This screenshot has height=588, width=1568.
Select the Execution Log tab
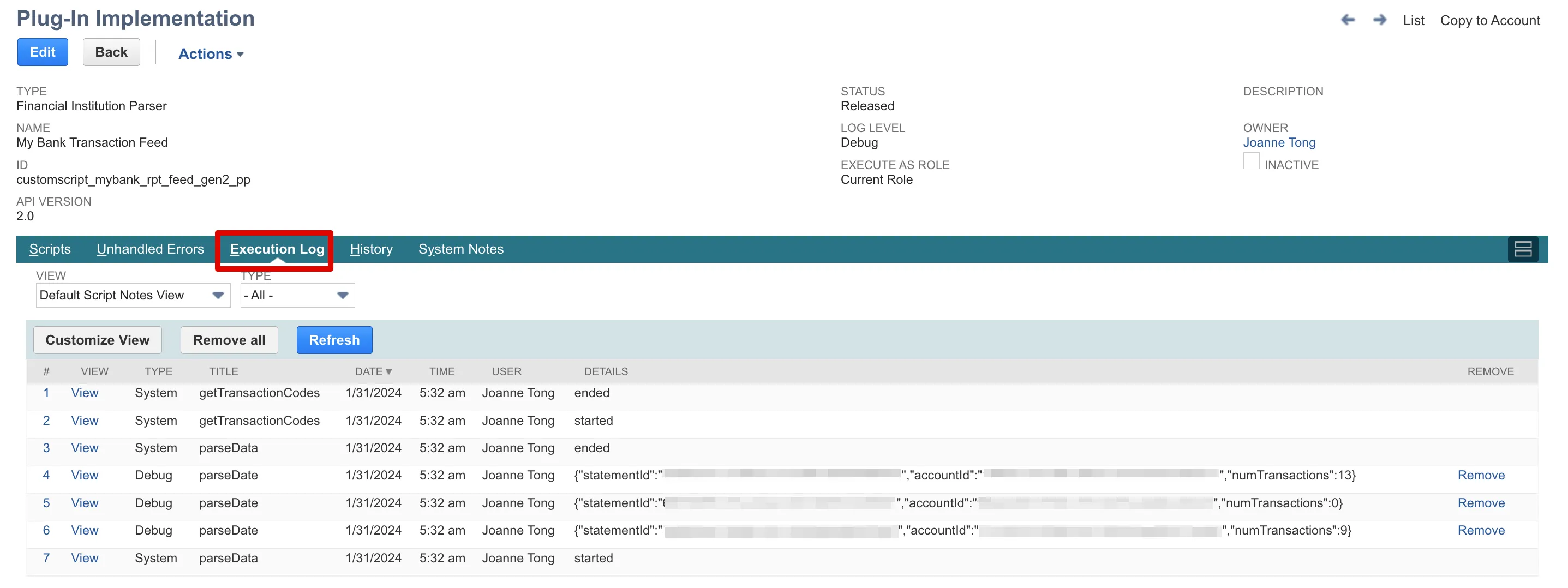pyautogui.click(x=277, y=249)
